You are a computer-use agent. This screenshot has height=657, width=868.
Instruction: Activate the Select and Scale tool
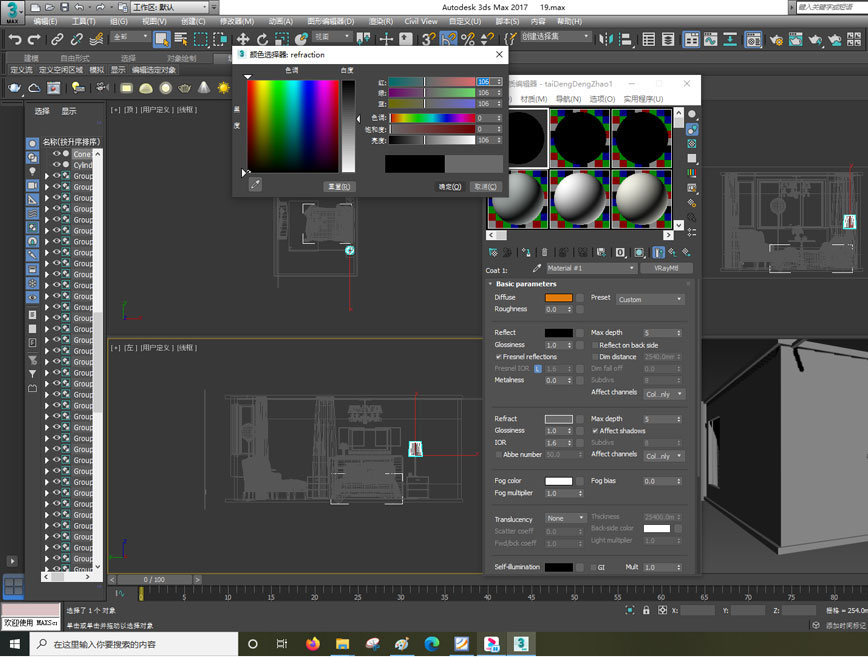[282, 39]
